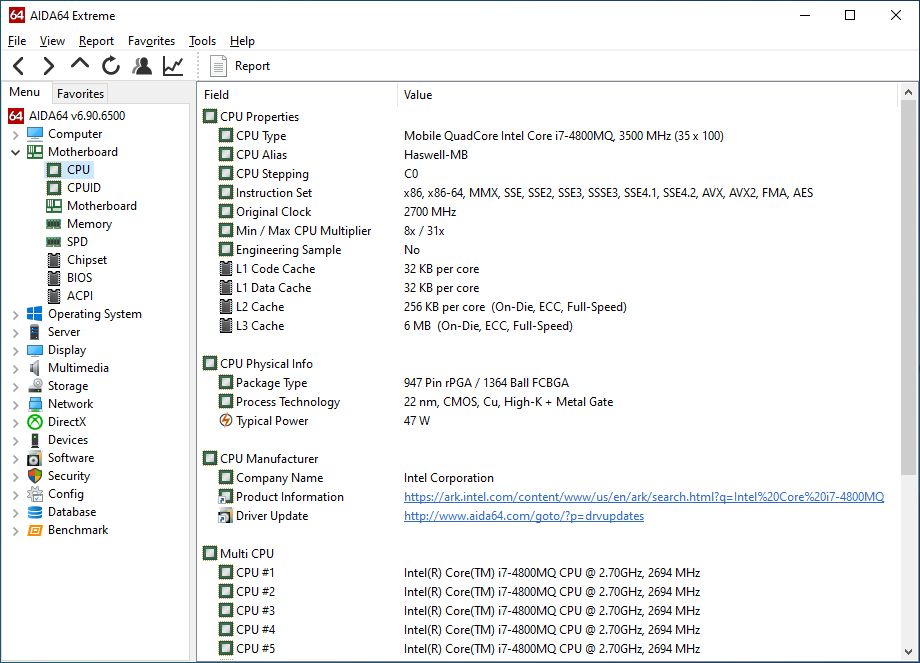Click the Server tower icon
Viewport: 920px width, 663px height.
(35, 332)
